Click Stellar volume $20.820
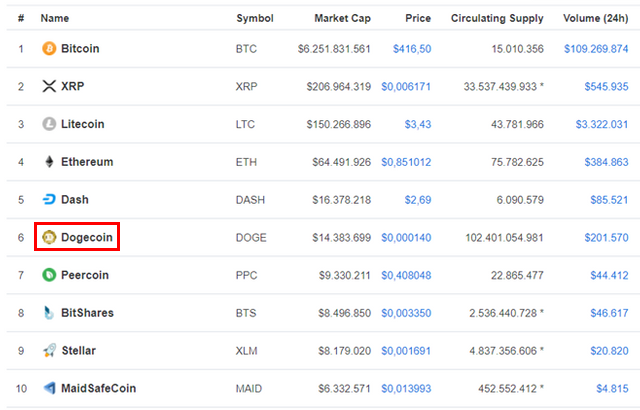 pyautogui.click(x=609, y=351)
